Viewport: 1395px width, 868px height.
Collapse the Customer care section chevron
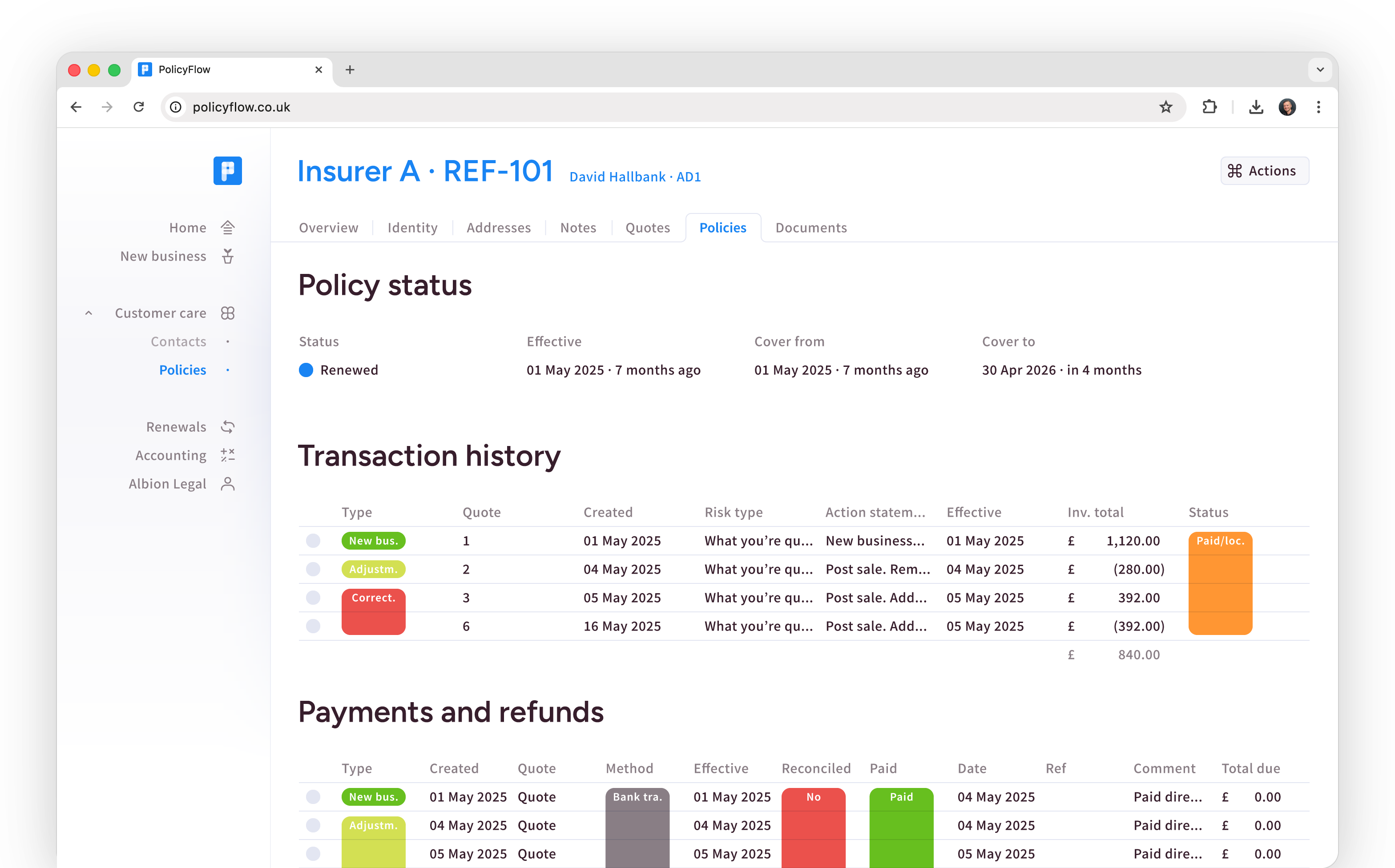click(x=89, y=313)
